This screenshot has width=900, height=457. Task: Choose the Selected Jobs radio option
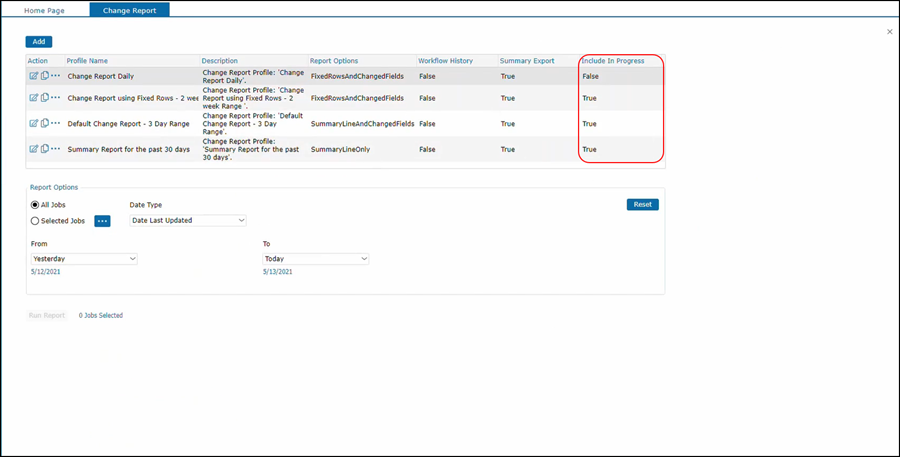(35, 221)
